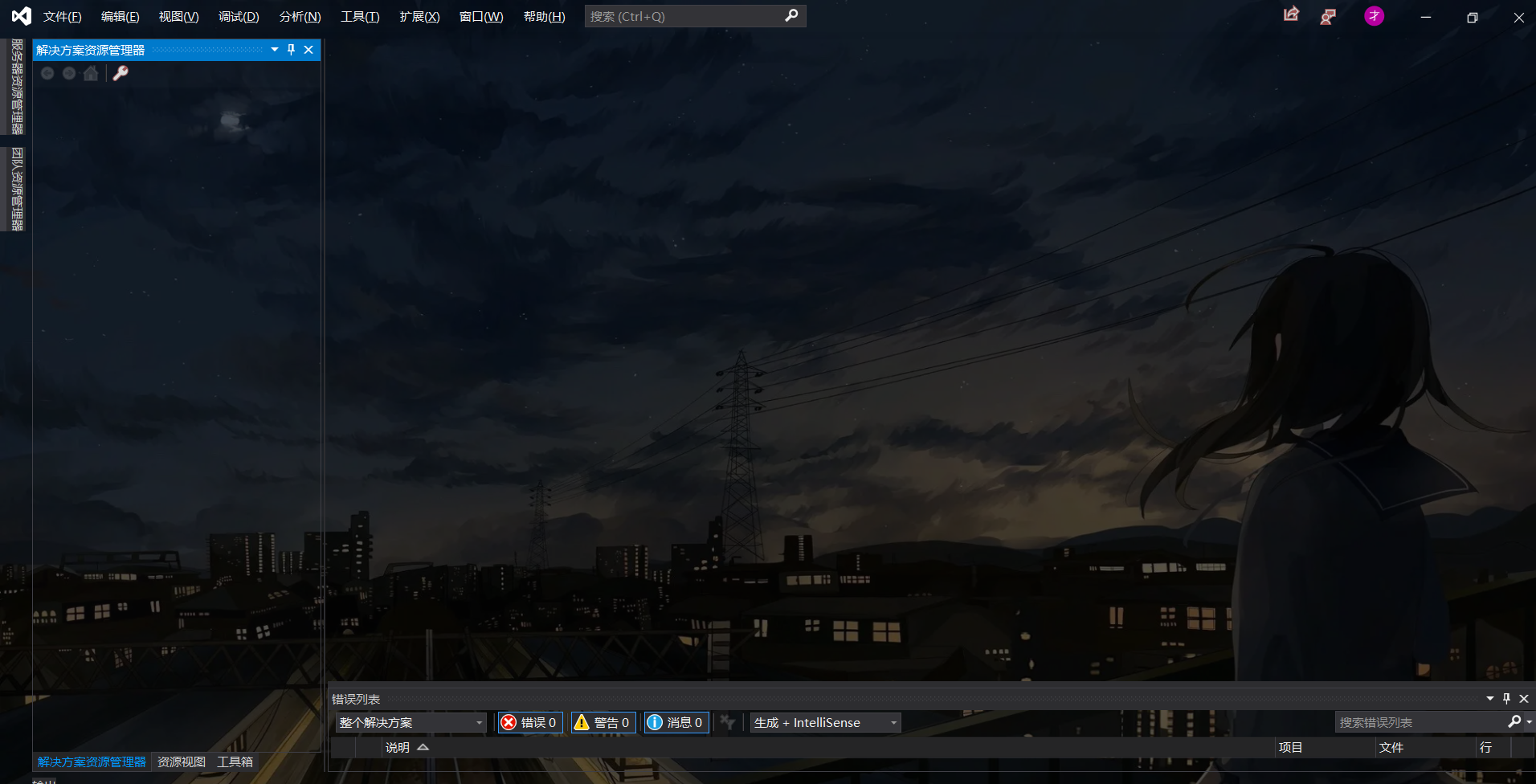The height and width of the screenshot is (784, 1536).
Task: Open the 服务器资源管理器 side tab
Action: (x=17, y=86)
